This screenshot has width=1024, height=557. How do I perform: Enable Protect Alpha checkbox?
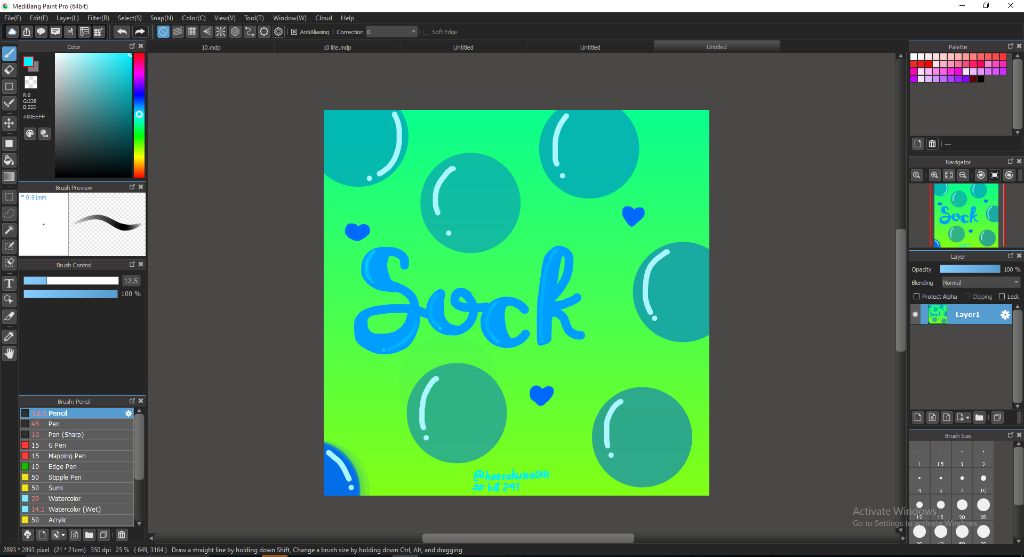tap(916, 296)
